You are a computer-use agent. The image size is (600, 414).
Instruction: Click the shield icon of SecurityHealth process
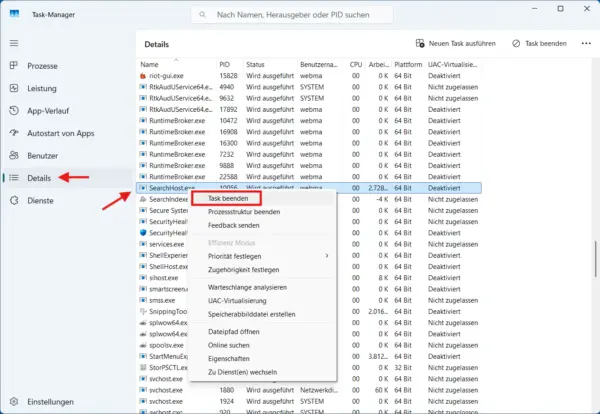(x=143, y=233)
